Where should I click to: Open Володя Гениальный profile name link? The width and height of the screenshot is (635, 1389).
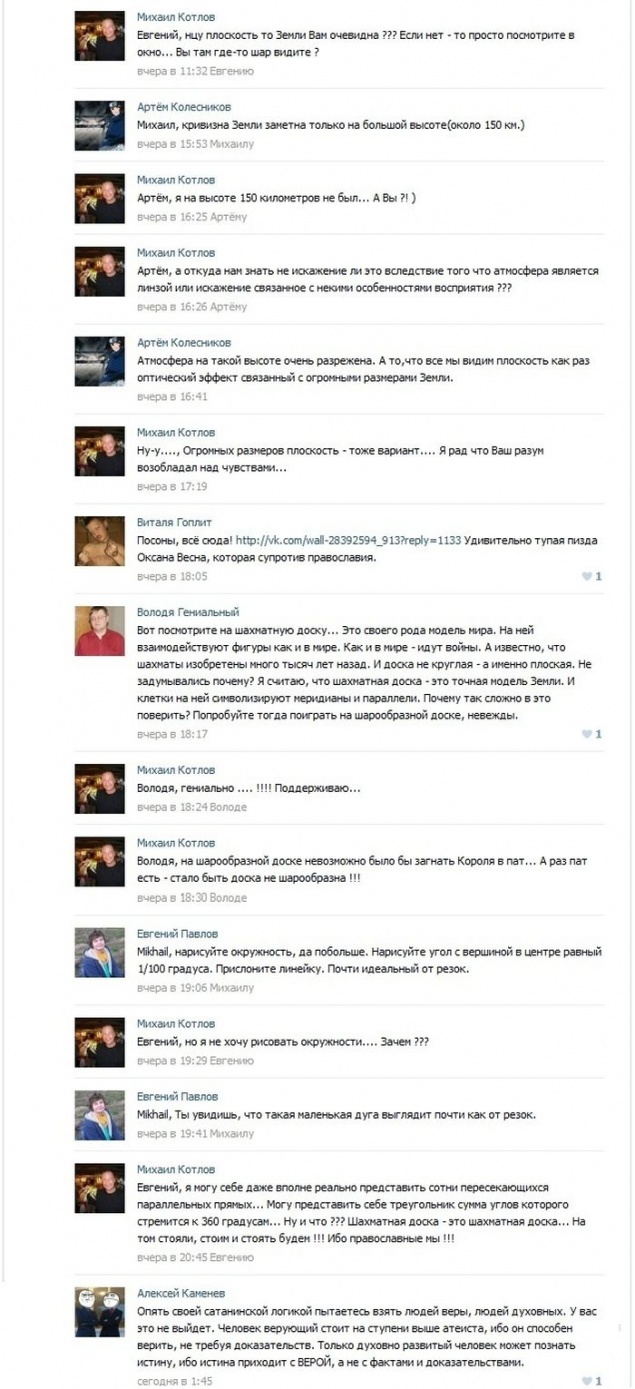point(188,611)
